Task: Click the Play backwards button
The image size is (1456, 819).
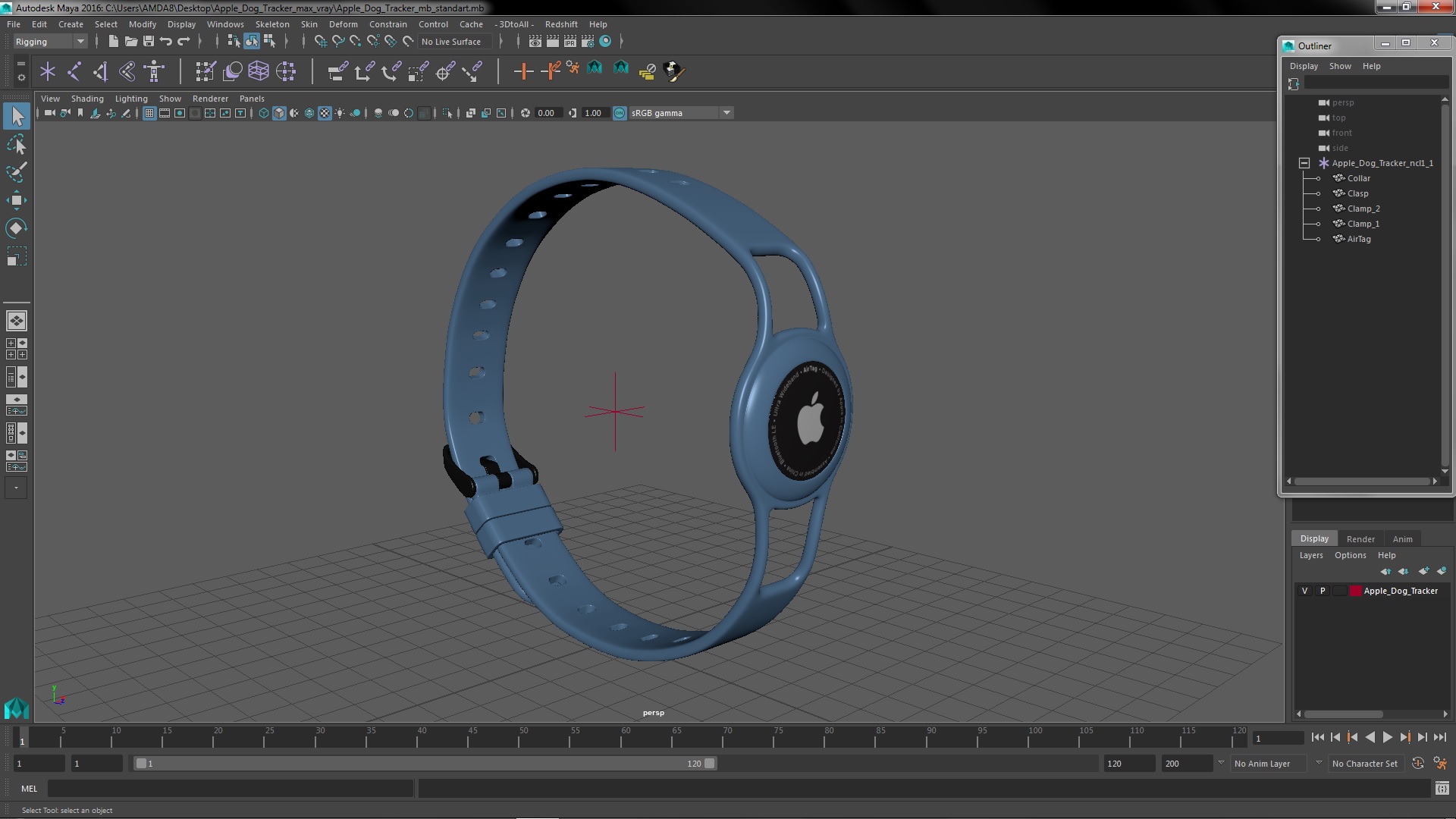Action: [1370, 737]
